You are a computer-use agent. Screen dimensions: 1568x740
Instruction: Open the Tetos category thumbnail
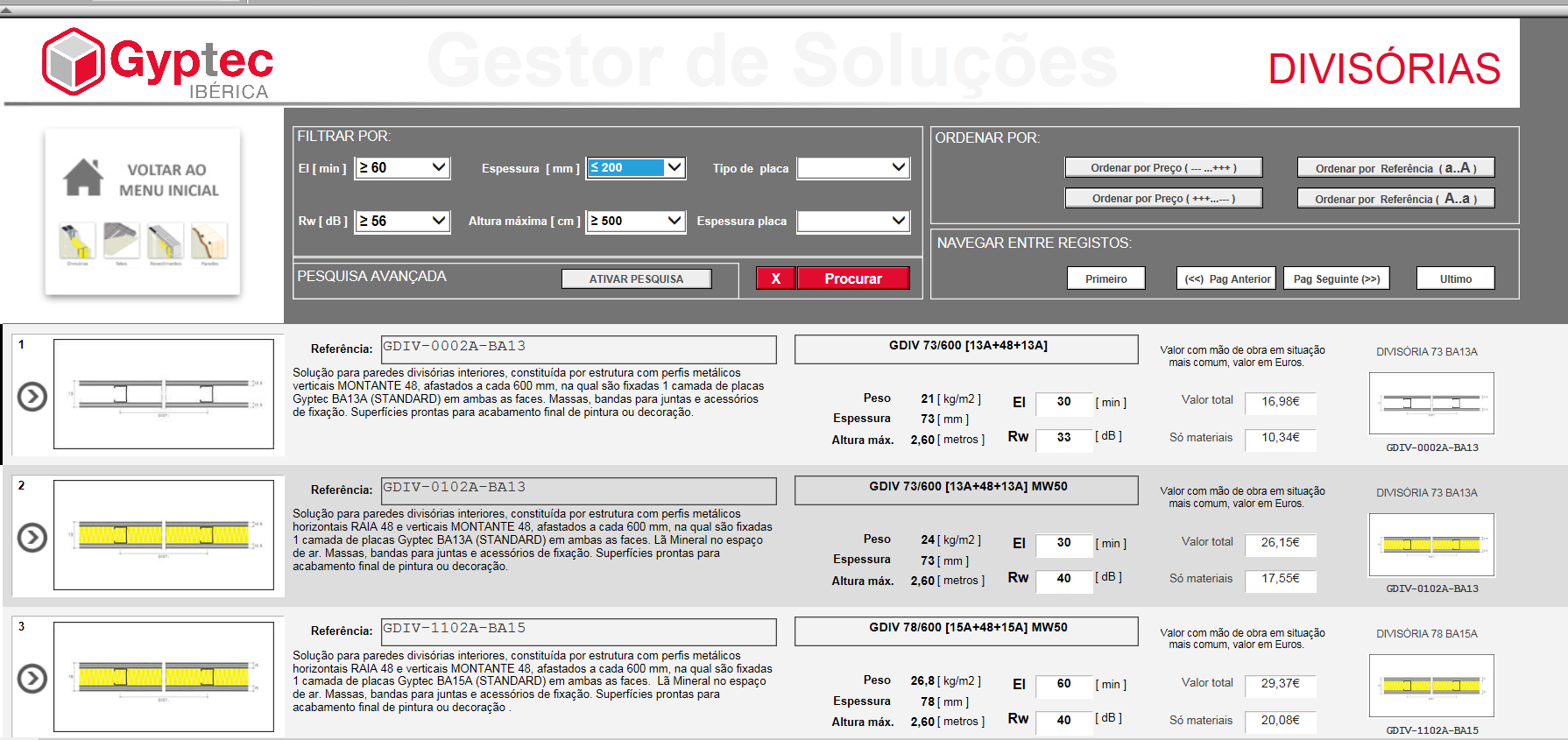pos(121,242)
